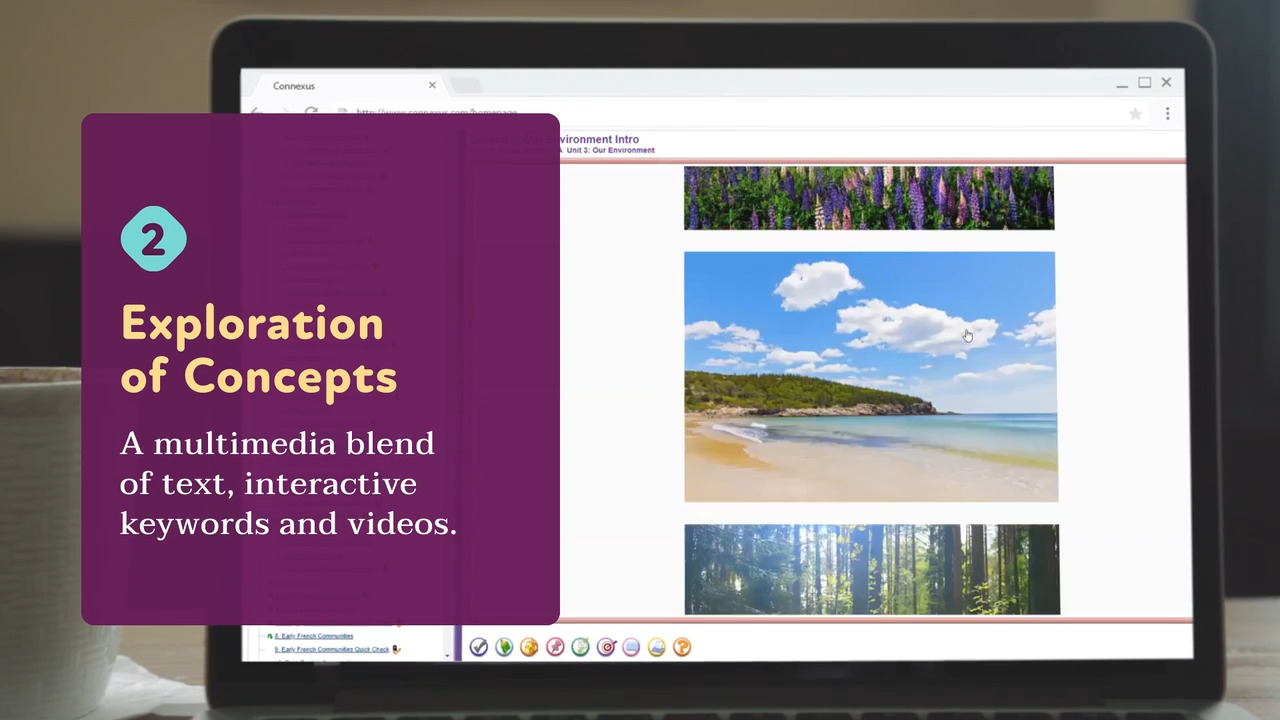
Task: Click the orange globe icon in lesson toolbar
Action: tap(529, 647)
